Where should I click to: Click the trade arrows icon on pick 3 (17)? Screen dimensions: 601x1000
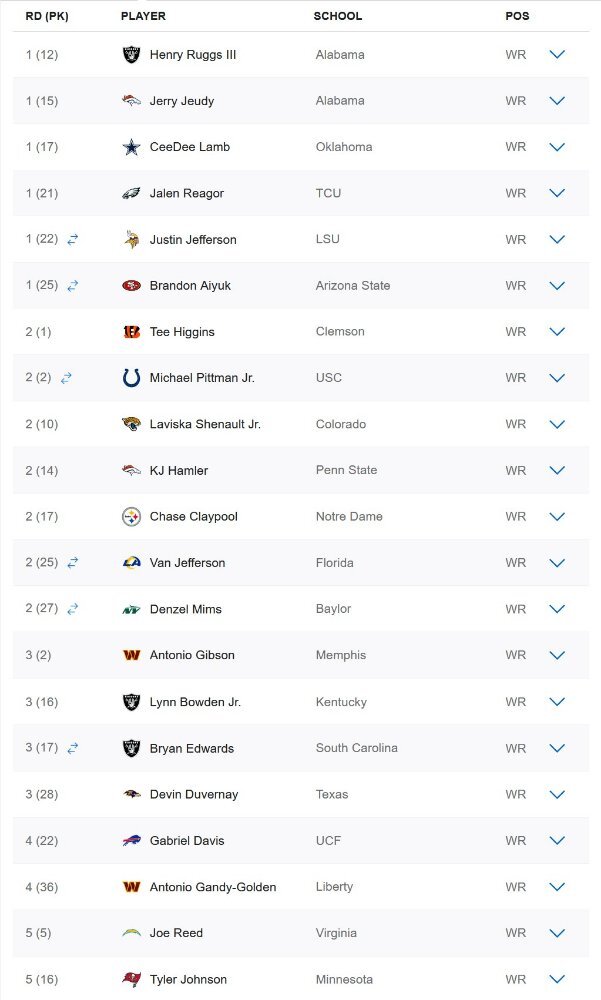tap(72, 748)
